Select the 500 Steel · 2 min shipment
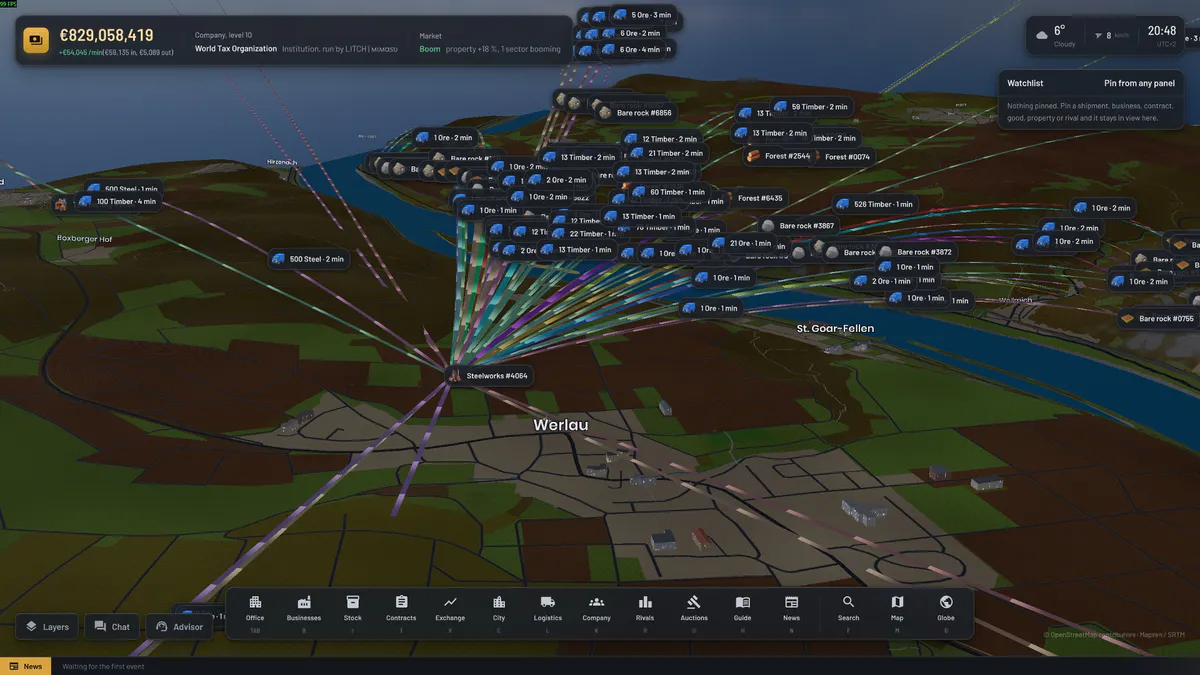This screenshot has width=1200, height=675. [x=308, y=259]
